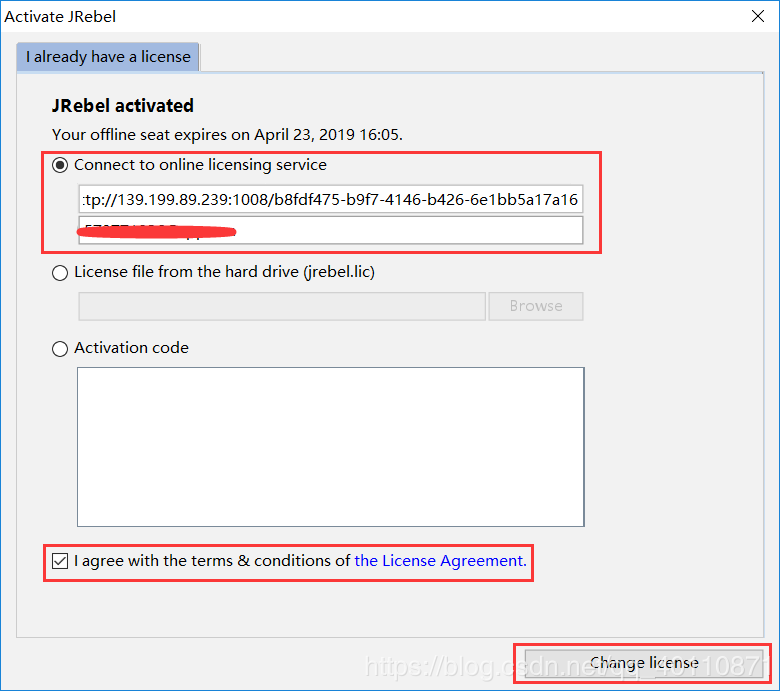Screen dimensions: 780x691
Task: Click the 'JRebel activated' heading
Action: [123, 105]
